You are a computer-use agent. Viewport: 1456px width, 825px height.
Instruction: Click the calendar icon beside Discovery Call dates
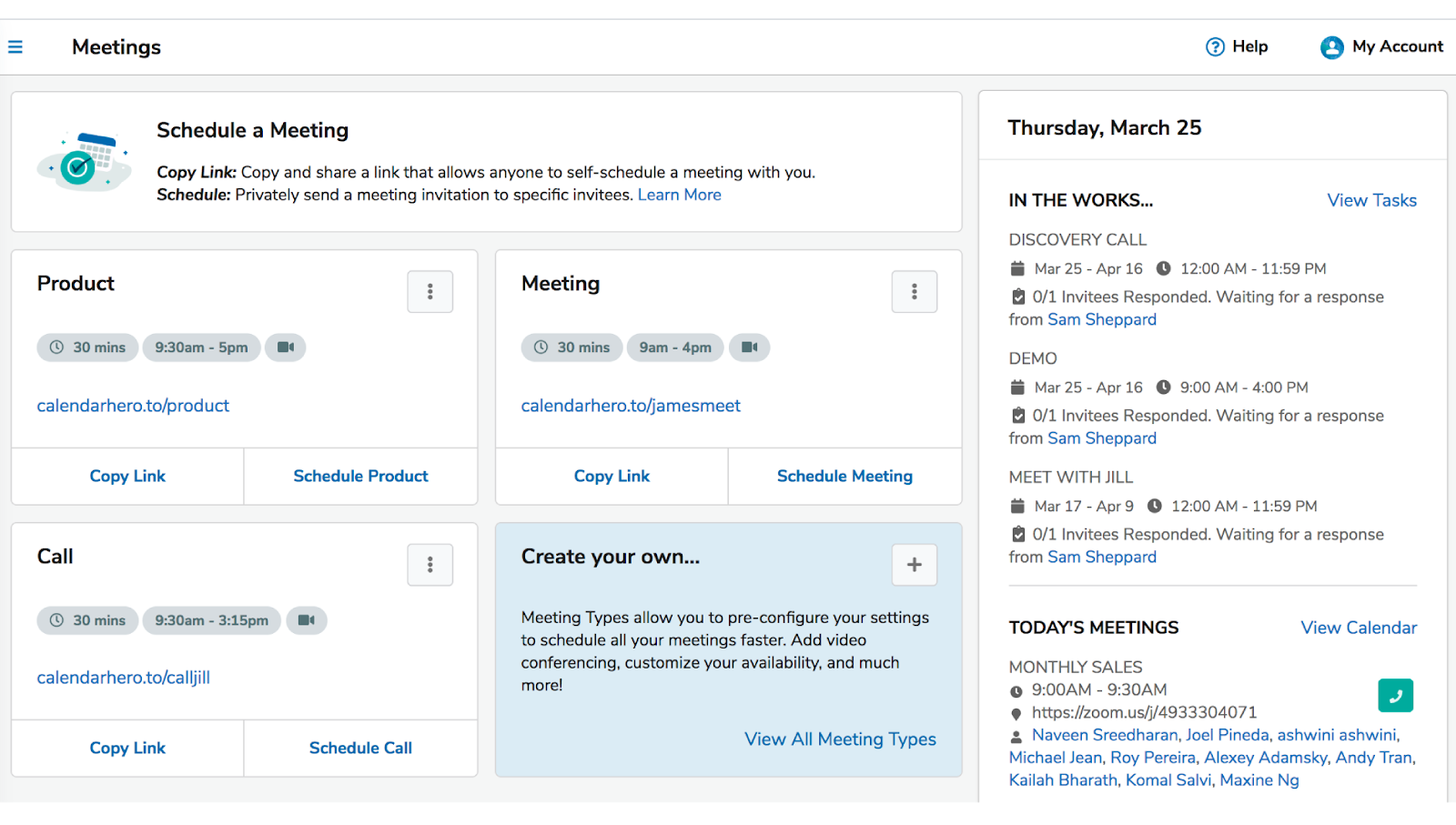(1016, 268)
